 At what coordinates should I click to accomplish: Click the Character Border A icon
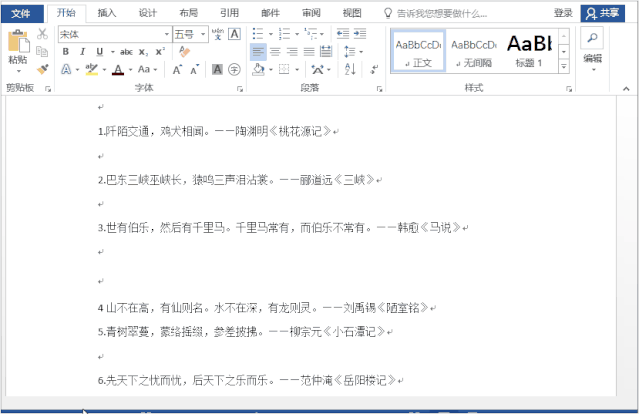(234, 34)
